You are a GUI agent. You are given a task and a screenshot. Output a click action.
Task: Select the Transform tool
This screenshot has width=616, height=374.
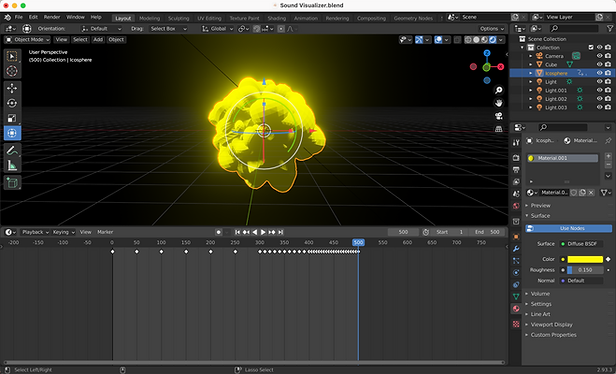(12, 133)
